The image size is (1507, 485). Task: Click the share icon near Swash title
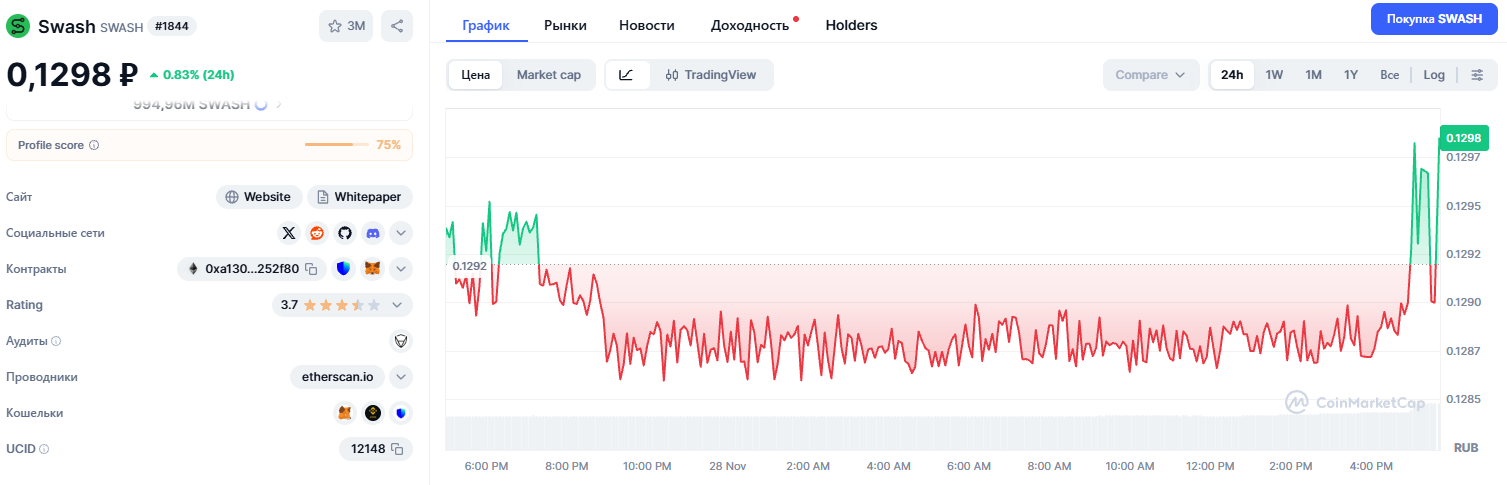pyautogui.click(x=397, y=26)
